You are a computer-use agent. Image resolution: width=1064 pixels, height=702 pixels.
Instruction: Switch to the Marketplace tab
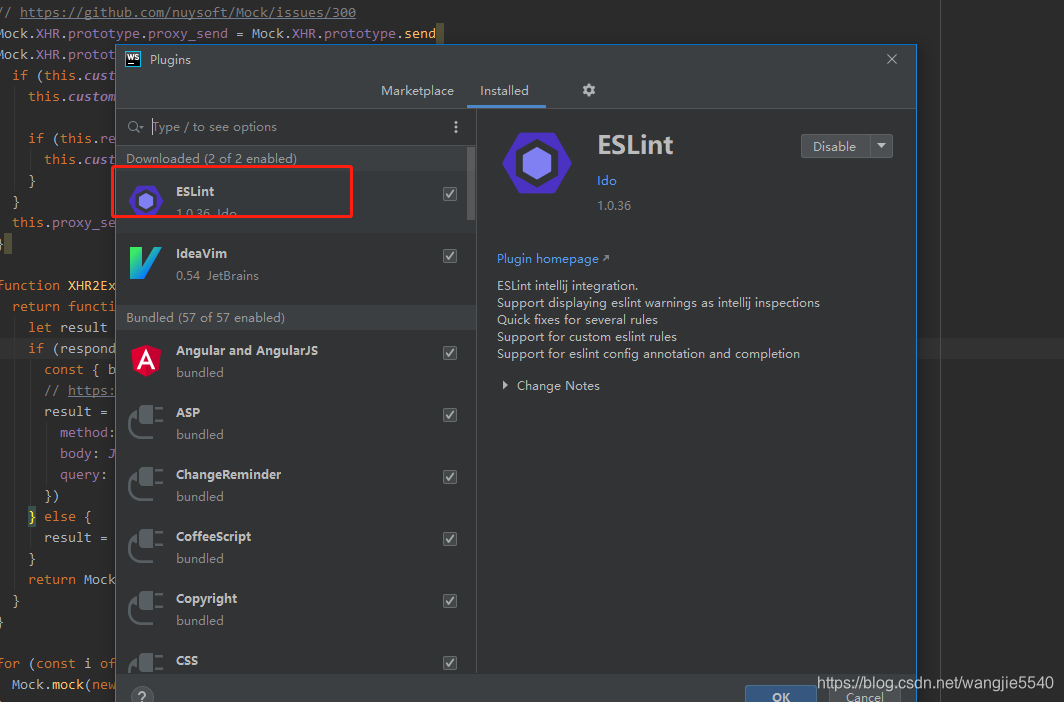(x=417, y=90)
